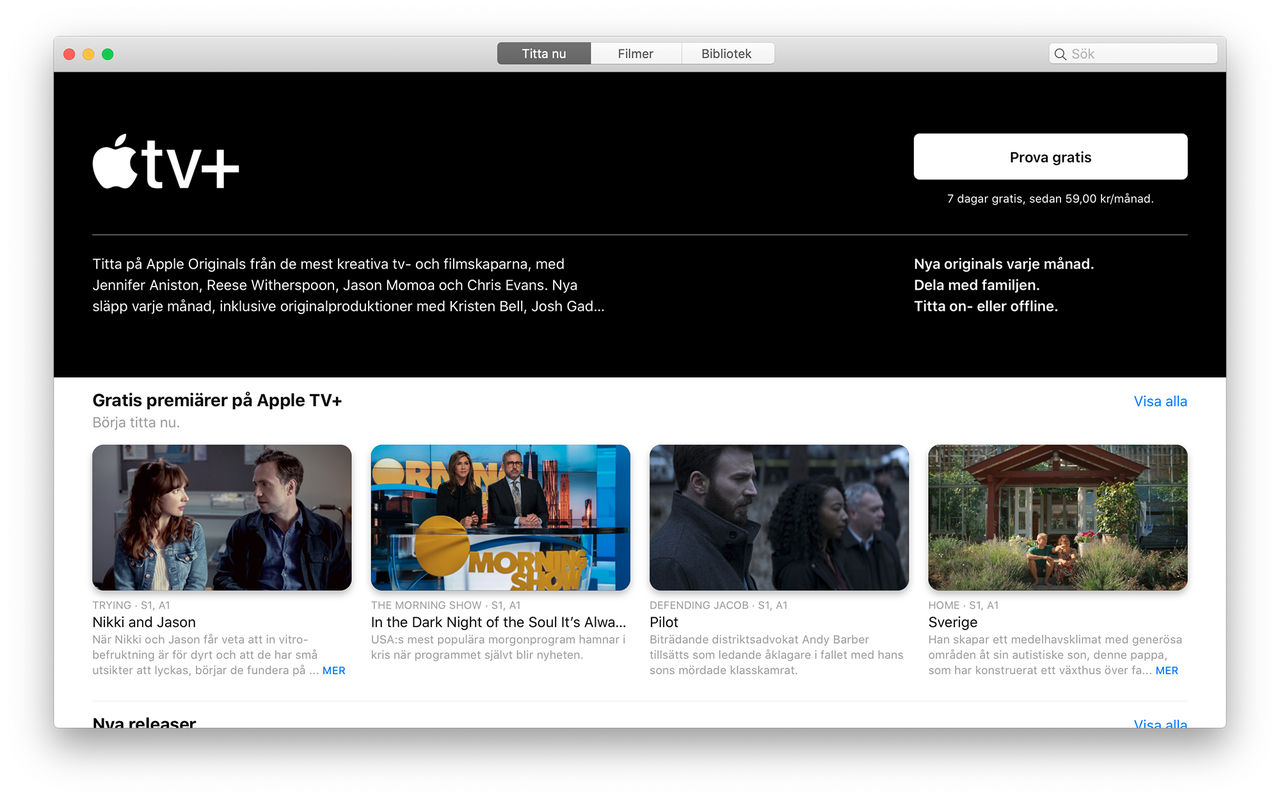Select In the Dark Night of the Soul title
Screen dimensions: 1280x799
click(499, 622)
